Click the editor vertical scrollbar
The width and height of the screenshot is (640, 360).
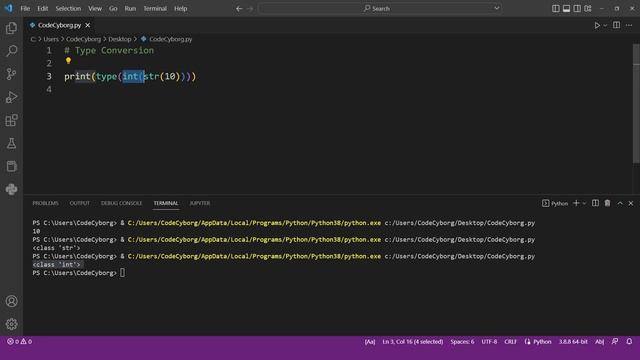636,104
